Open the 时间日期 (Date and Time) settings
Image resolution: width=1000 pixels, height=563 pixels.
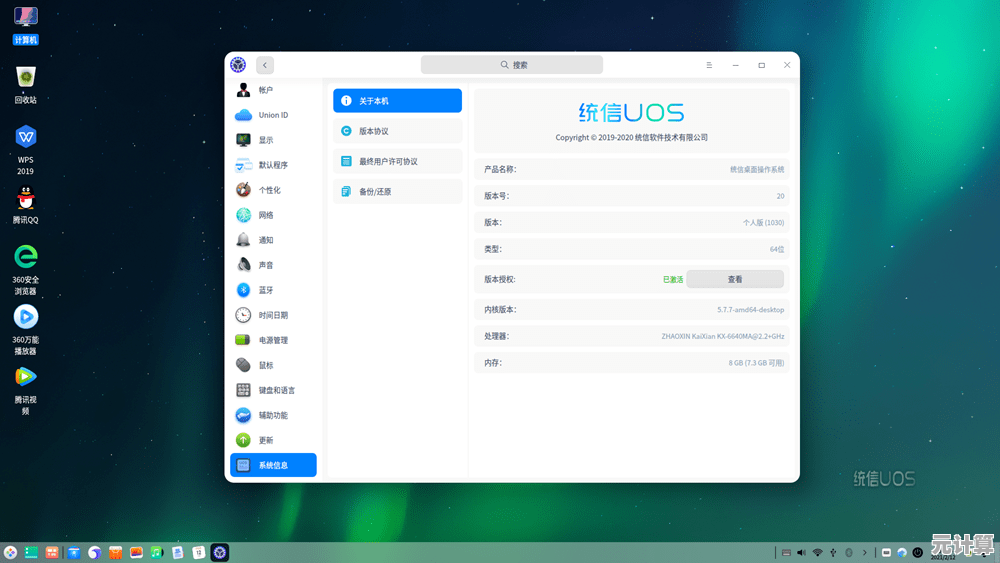[x=273, y=315]
